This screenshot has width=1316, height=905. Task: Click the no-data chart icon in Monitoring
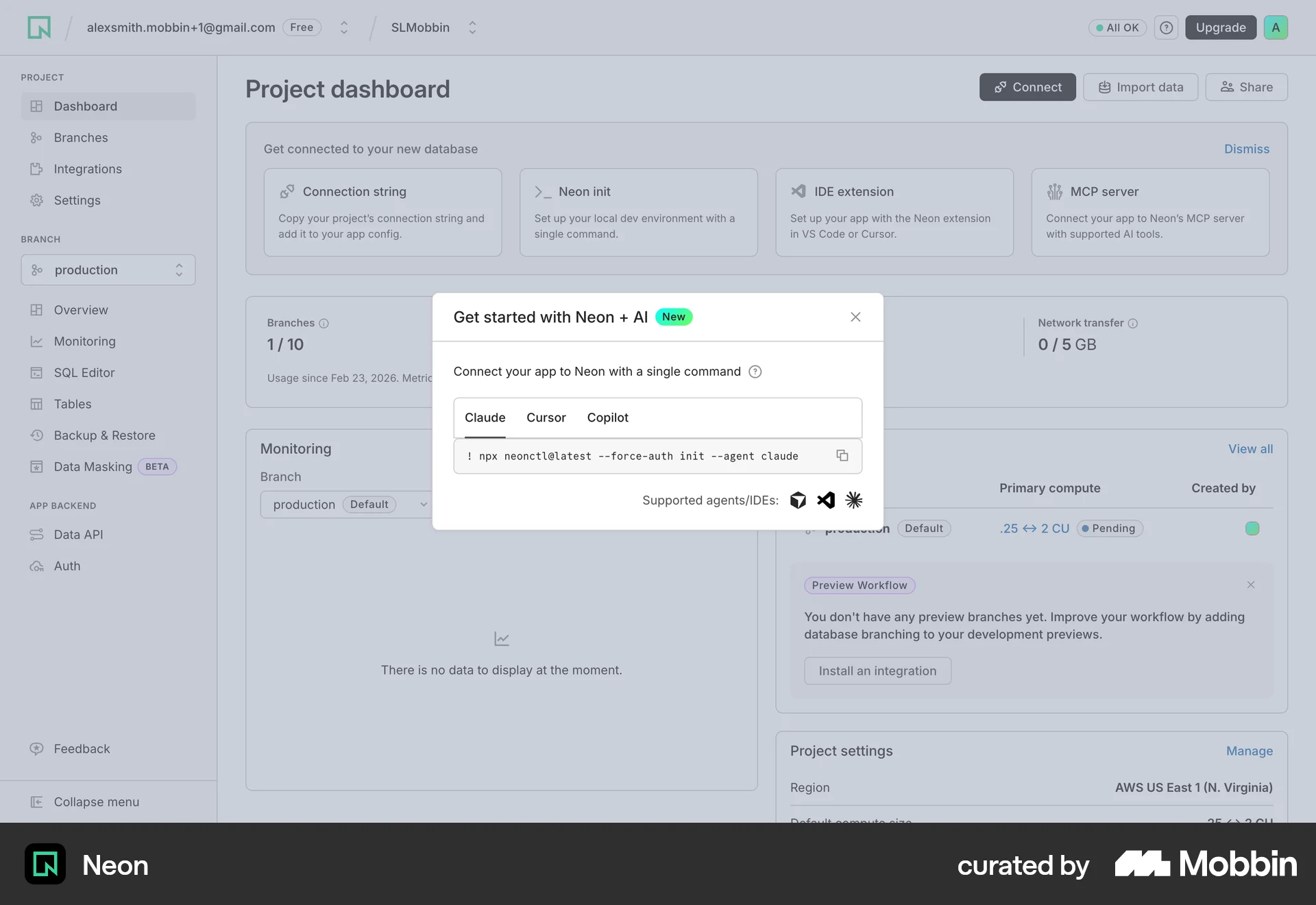pos(502,639)
